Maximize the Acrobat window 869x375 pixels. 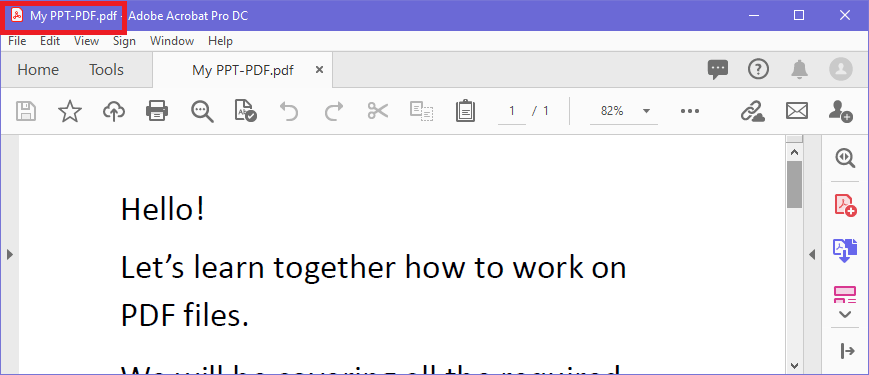click(799, 16)
